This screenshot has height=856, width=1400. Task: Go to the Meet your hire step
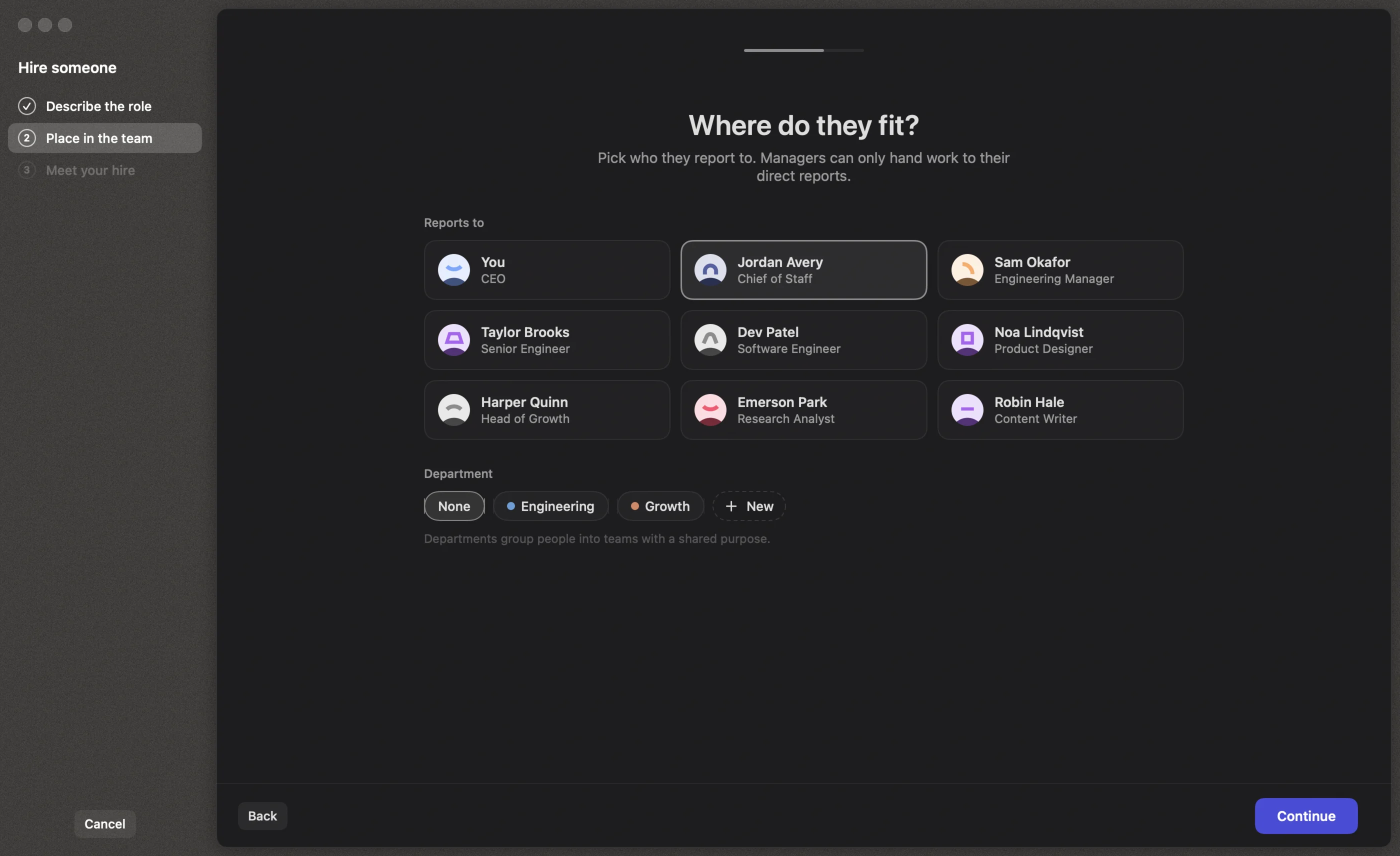(x=104, y=170)
